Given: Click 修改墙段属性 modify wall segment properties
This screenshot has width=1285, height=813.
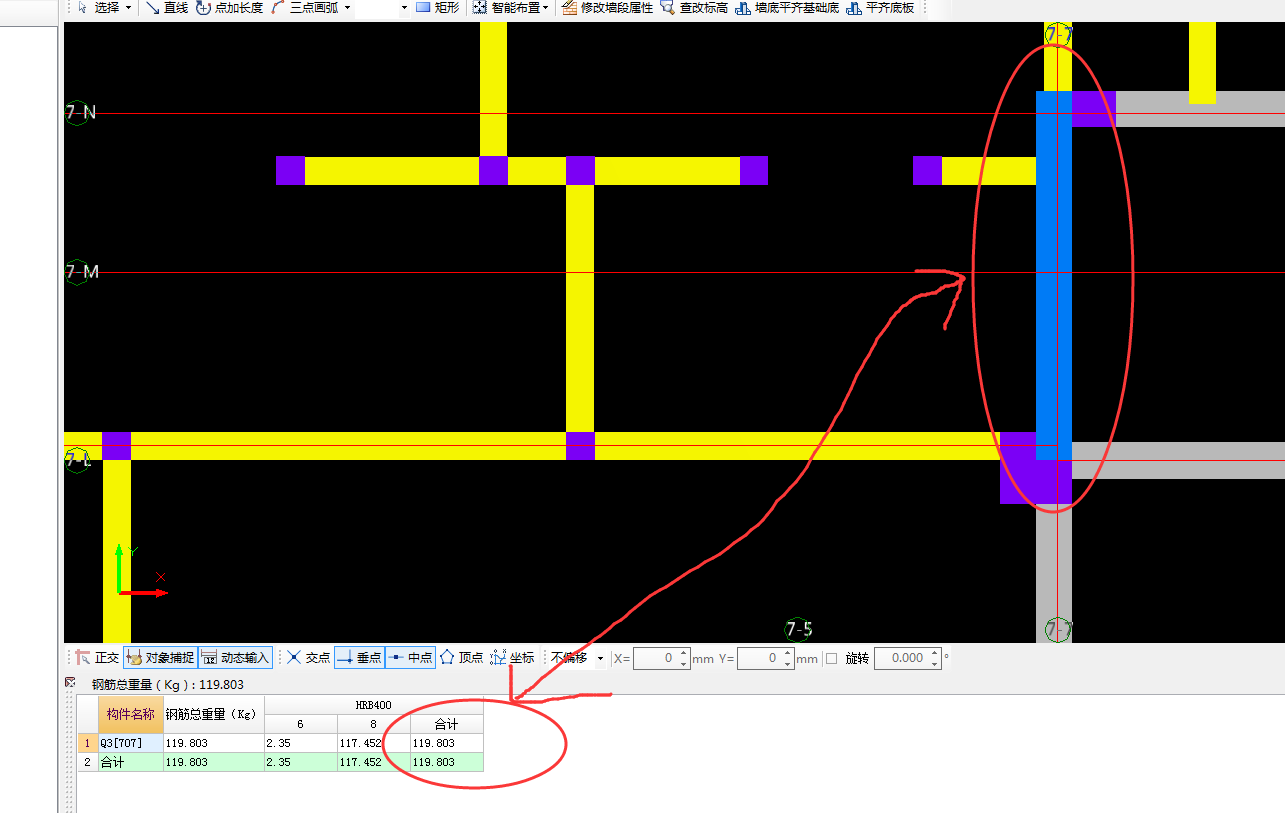Looking at the screenshot, I should [x=607, y=7].
